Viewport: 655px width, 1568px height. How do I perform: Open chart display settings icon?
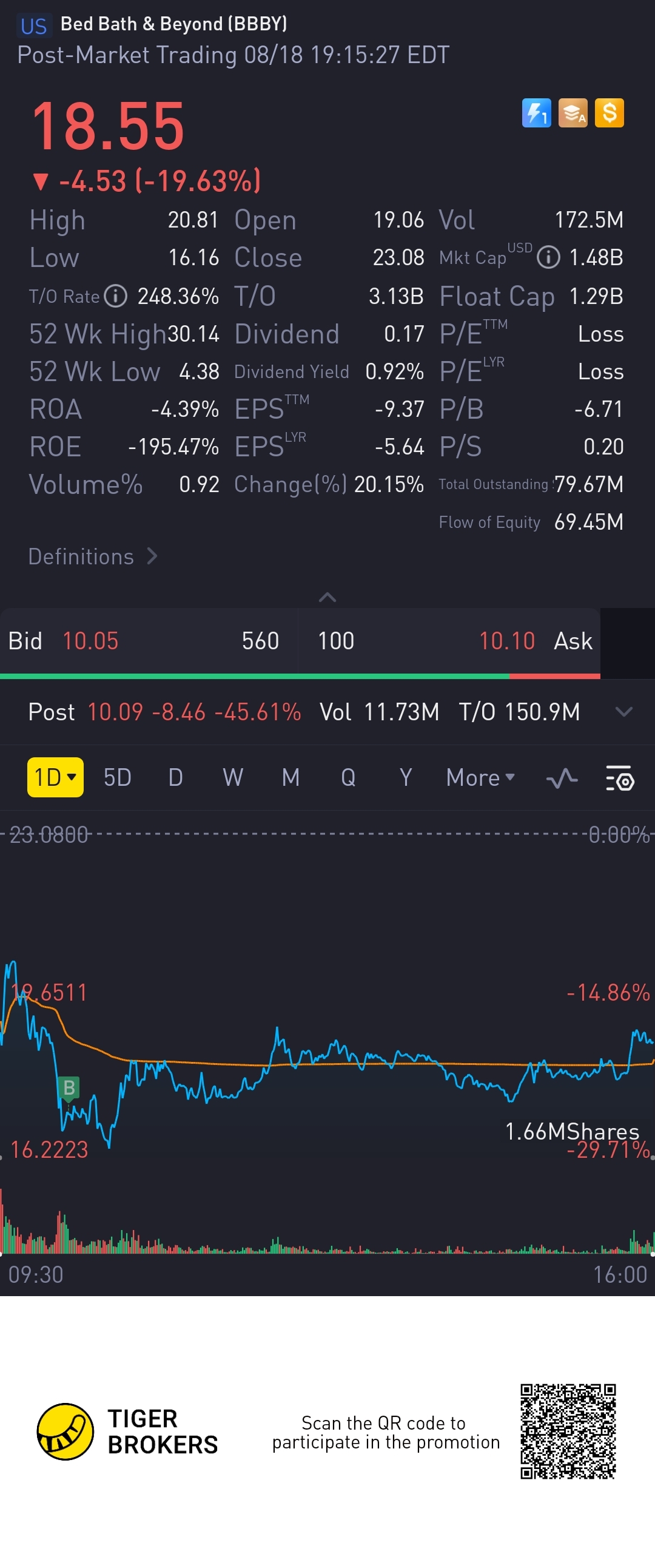point(620,778)
